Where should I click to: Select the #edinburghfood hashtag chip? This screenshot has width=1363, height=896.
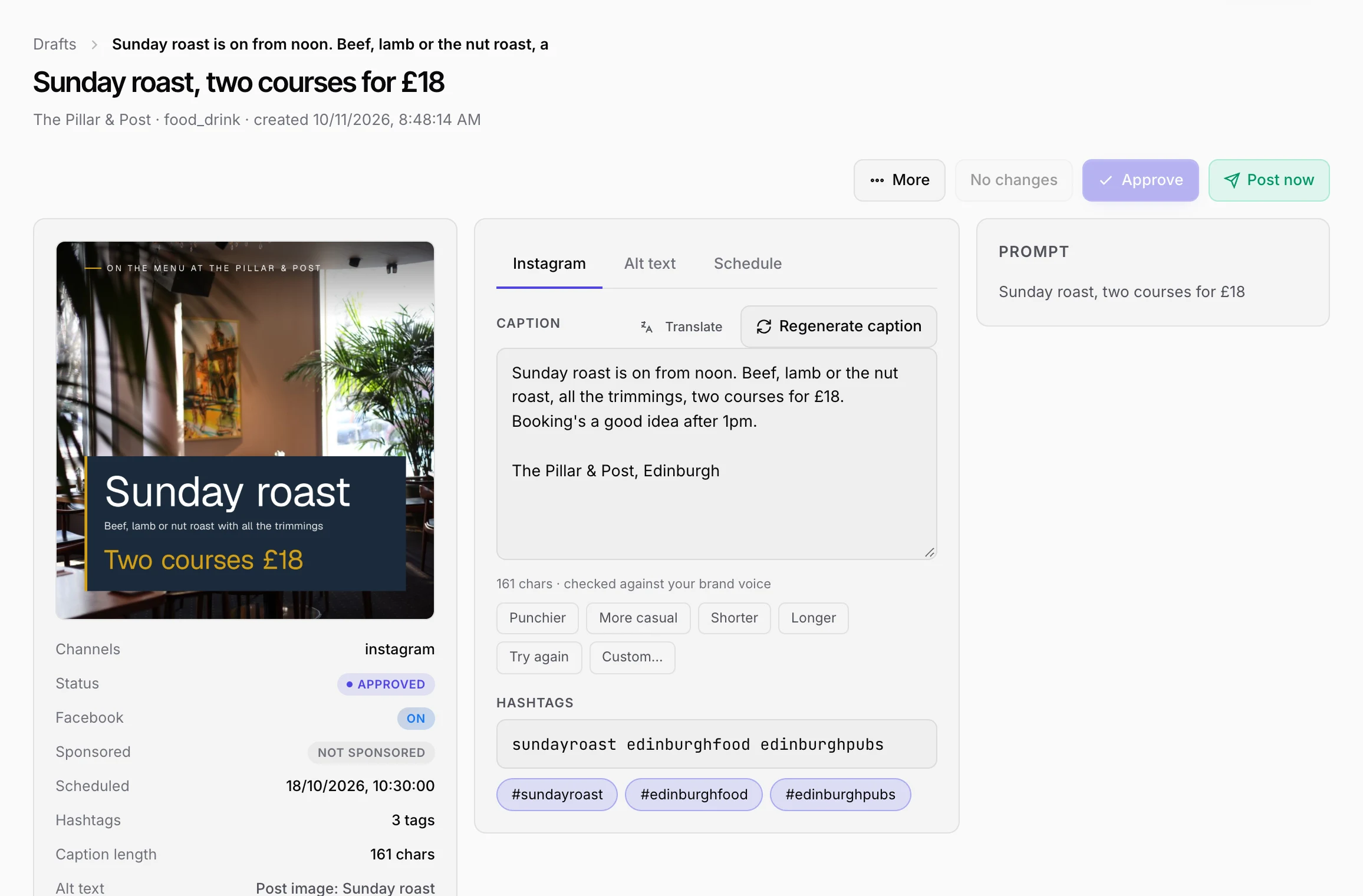694,795
